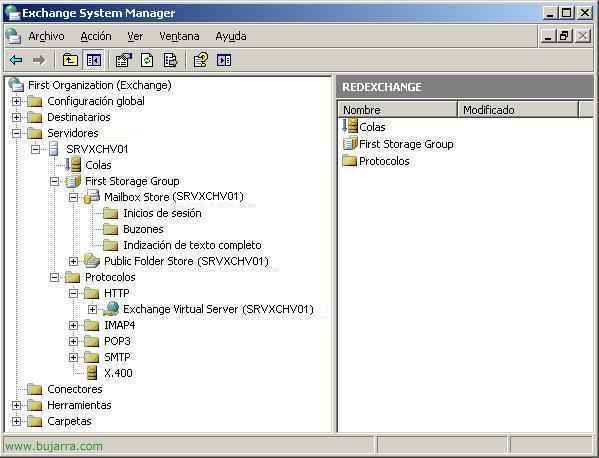
Task: Click the Modificado column header
Action: (518, 110)
